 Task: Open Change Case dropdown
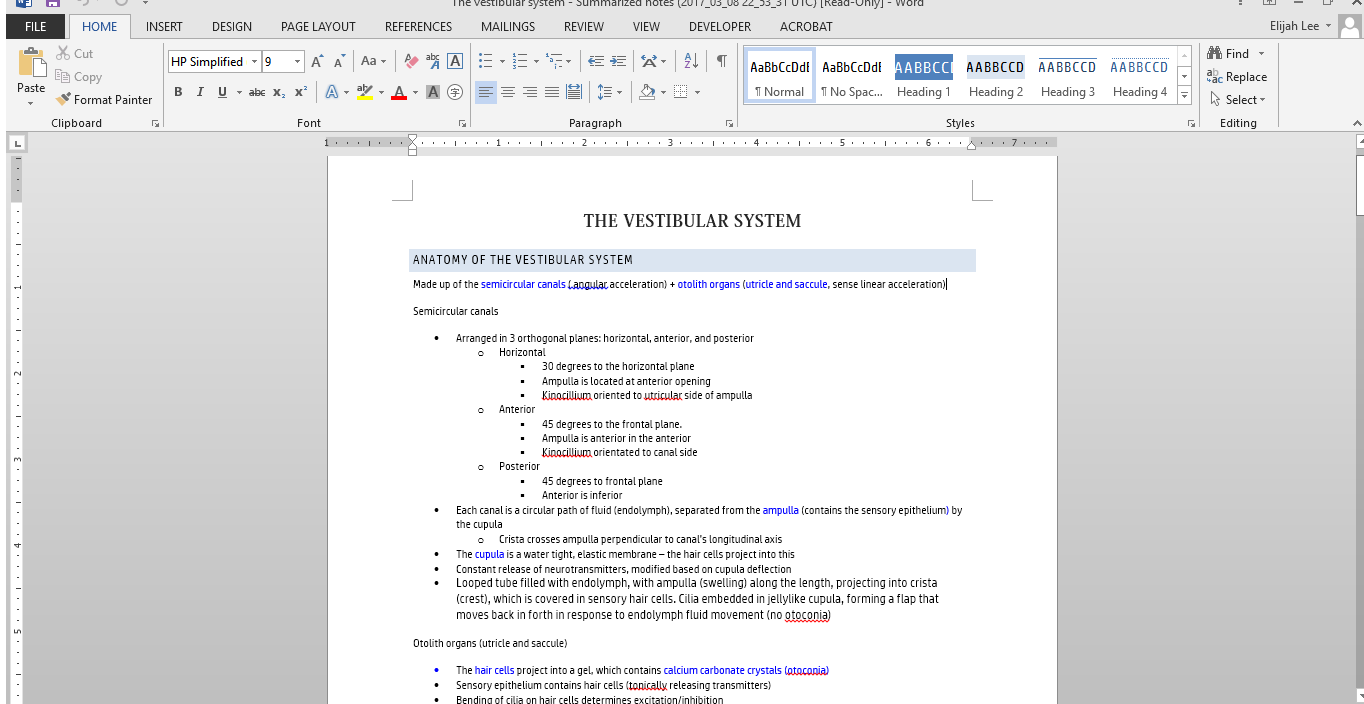tap(374, 62)
